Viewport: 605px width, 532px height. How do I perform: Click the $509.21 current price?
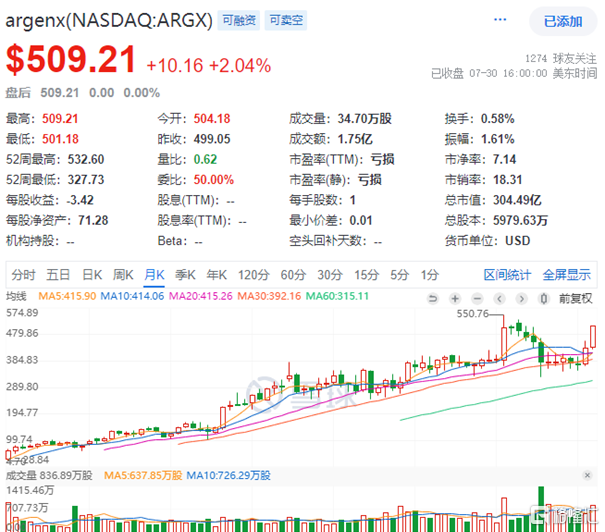[x=71, y=59]
